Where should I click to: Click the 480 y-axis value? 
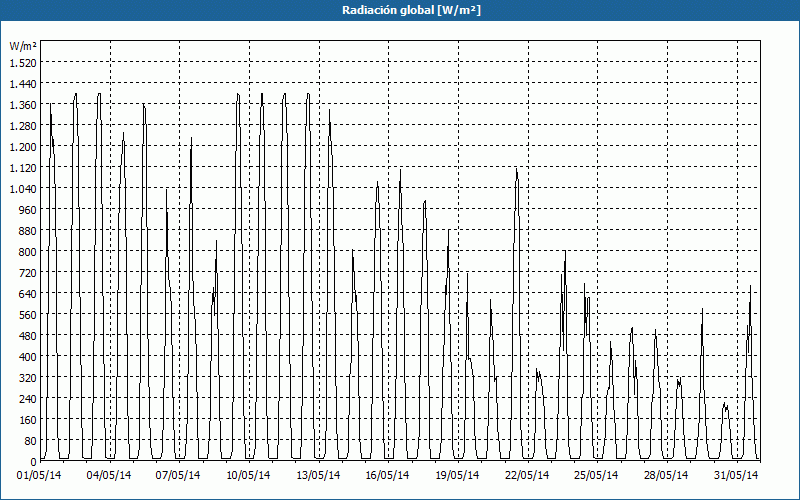pyautogui.click(x=28, y=336)
